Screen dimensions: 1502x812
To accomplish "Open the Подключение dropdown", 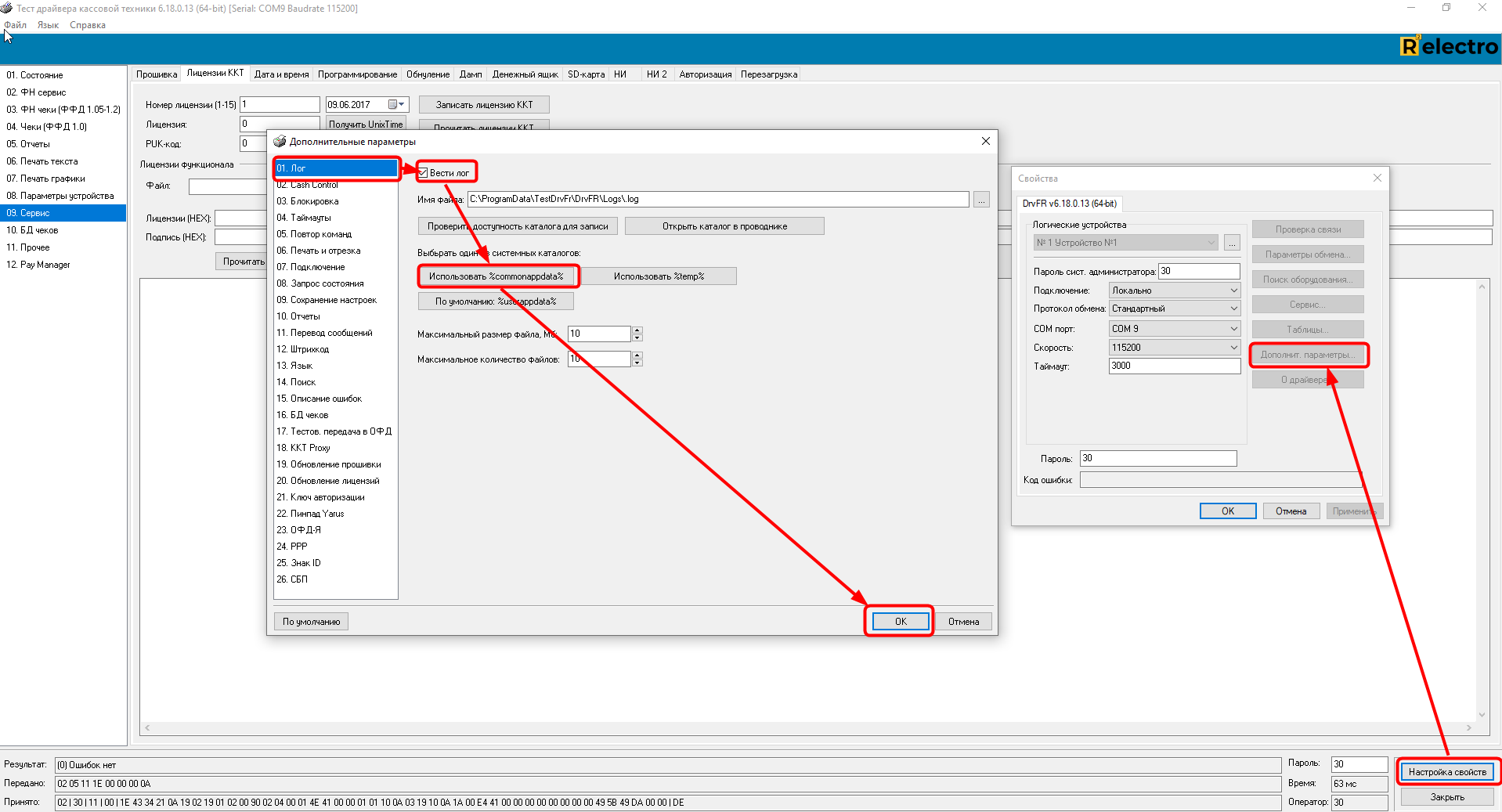I will [x=1233, y=291].
